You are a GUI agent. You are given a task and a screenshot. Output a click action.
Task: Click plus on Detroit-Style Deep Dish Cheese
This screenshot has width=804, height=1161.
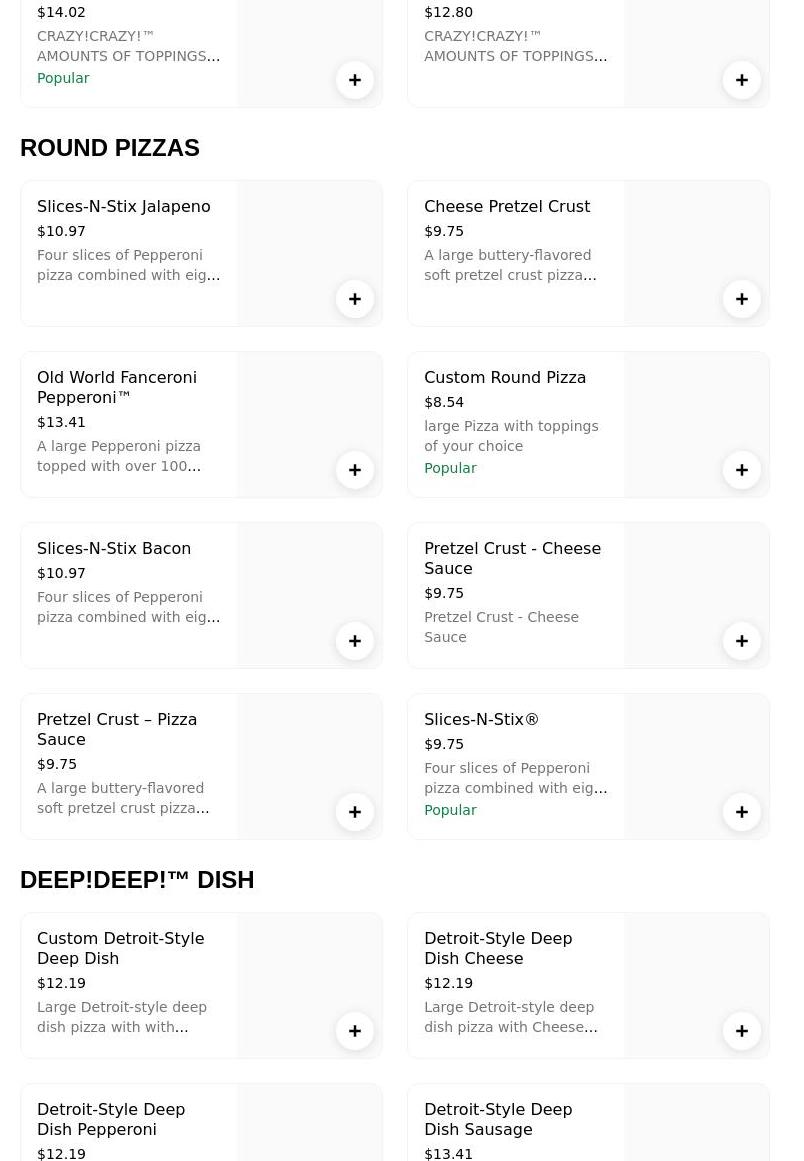[742, 1031]
